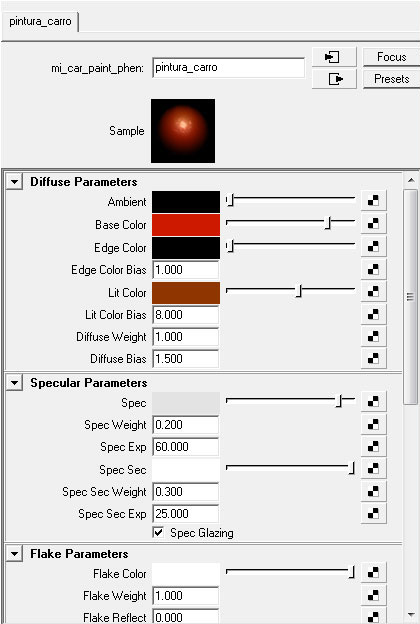Click the Base Color slider handle
Image resolution: width=420 pixels, height=624 pixels.
tap(328, 224)
